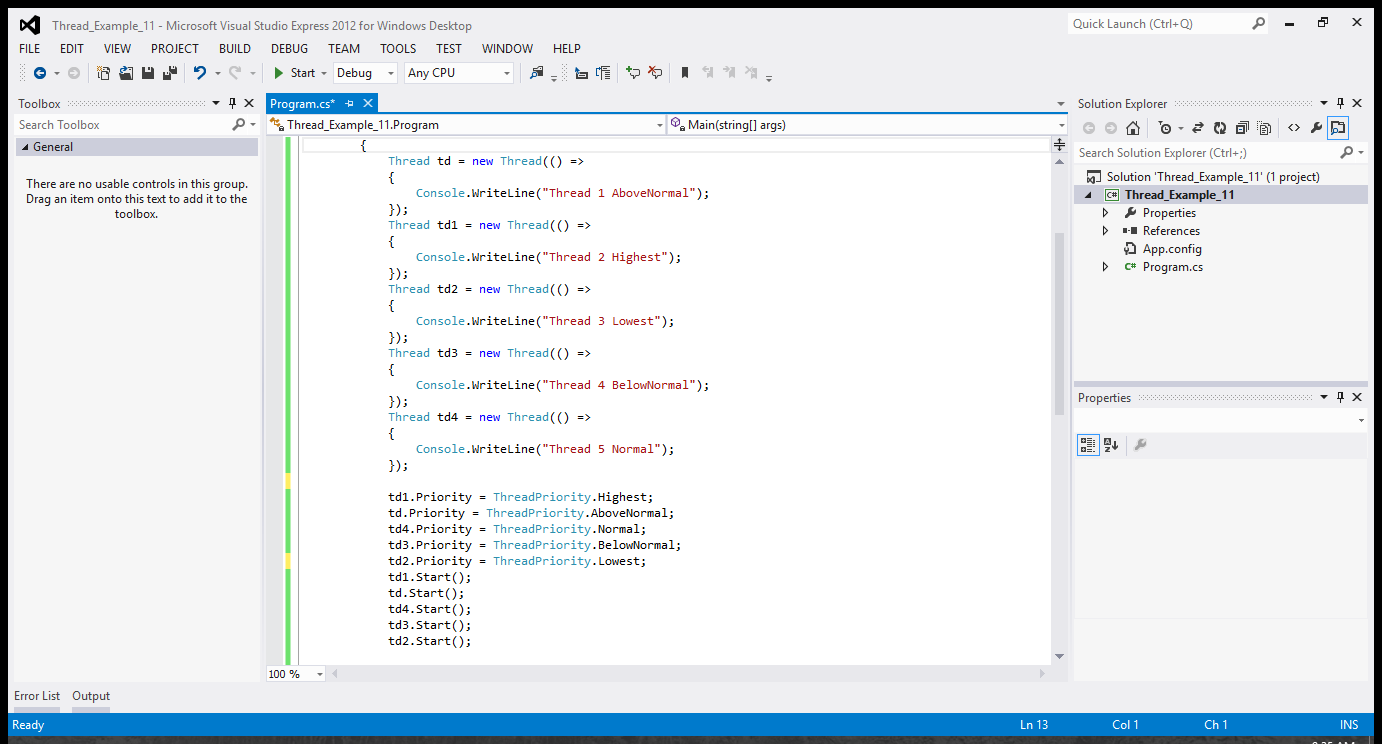Toggle auto-hide pin on Properties panel
This screenshot has height=744, width=1382.
[1341, 397]
